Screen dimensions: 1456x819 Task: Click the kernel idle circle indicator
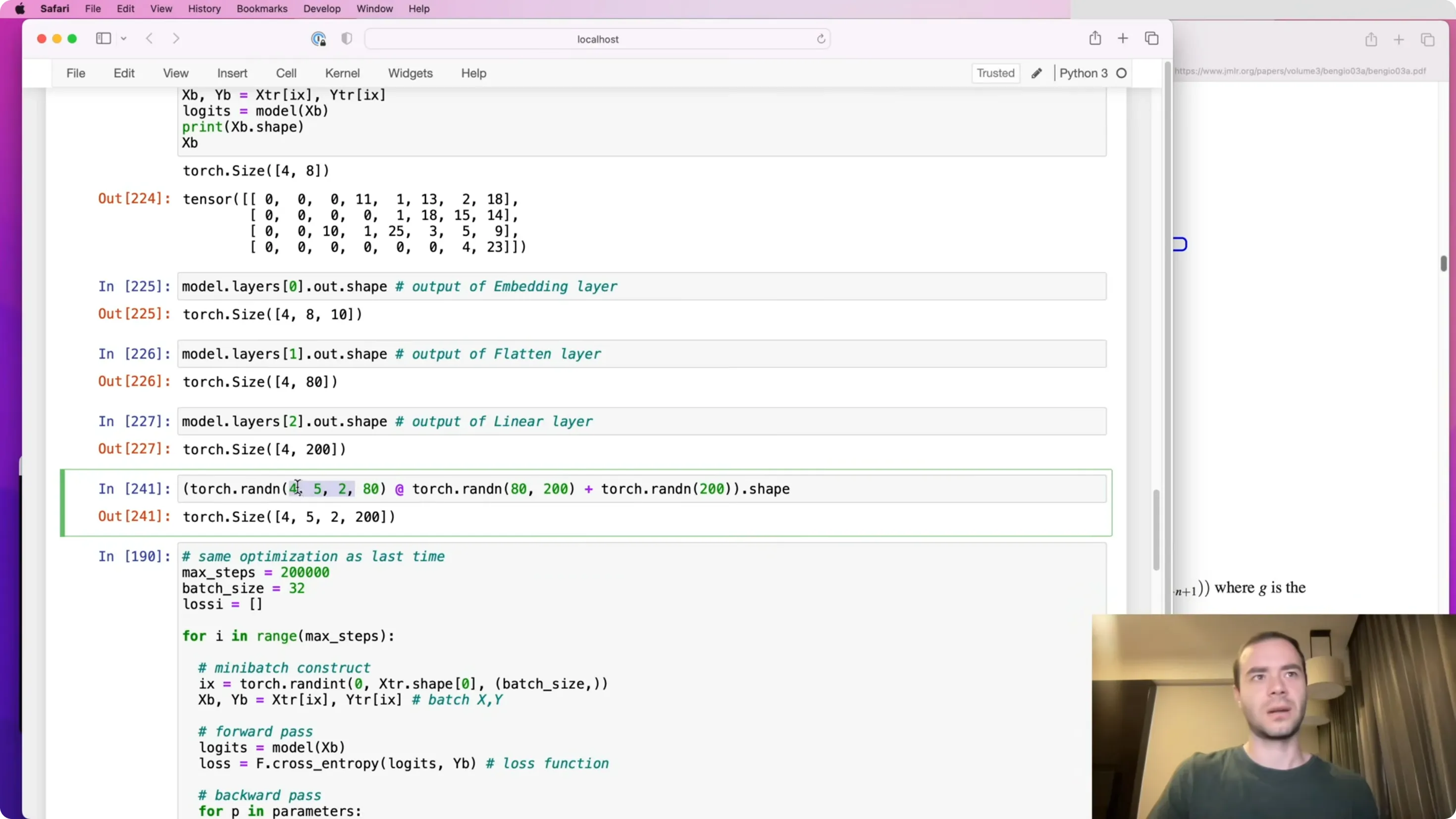(1121, 73)
